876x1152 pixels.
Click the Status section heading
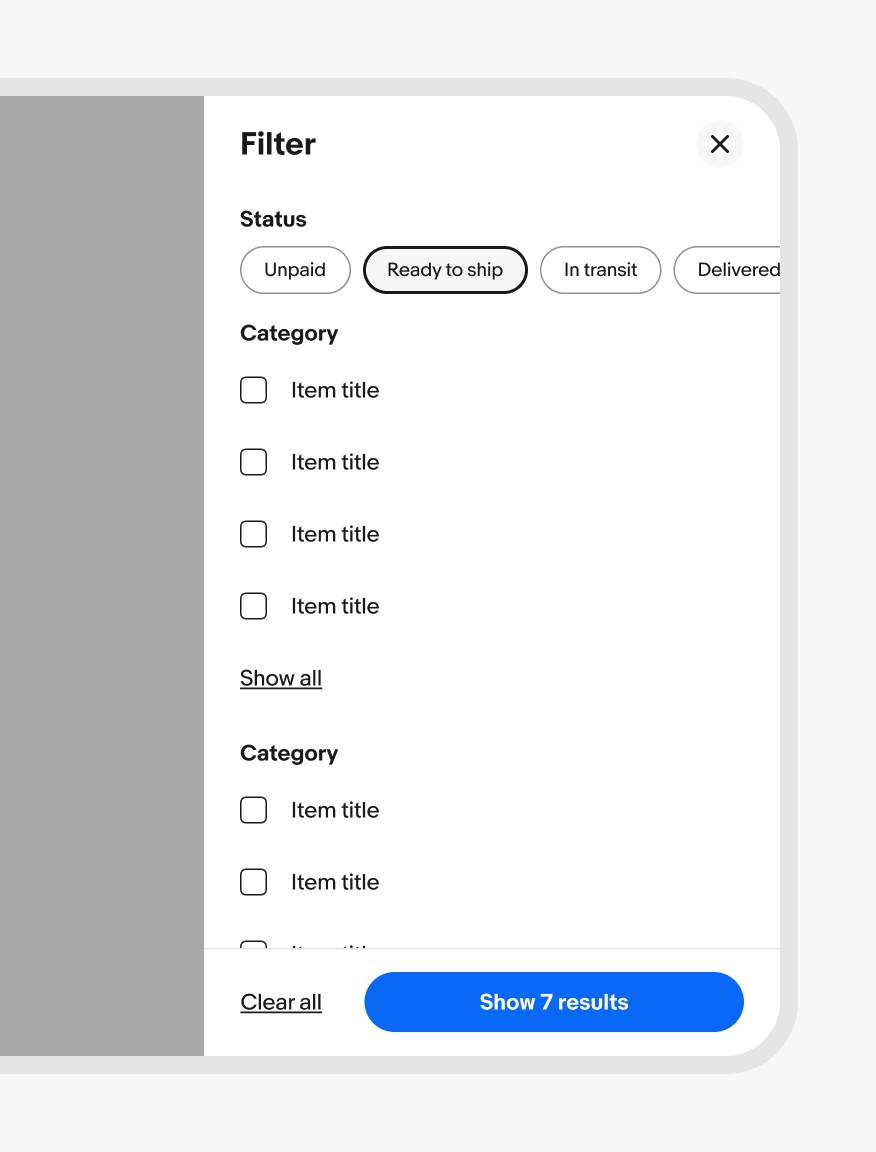pos(273,219)
